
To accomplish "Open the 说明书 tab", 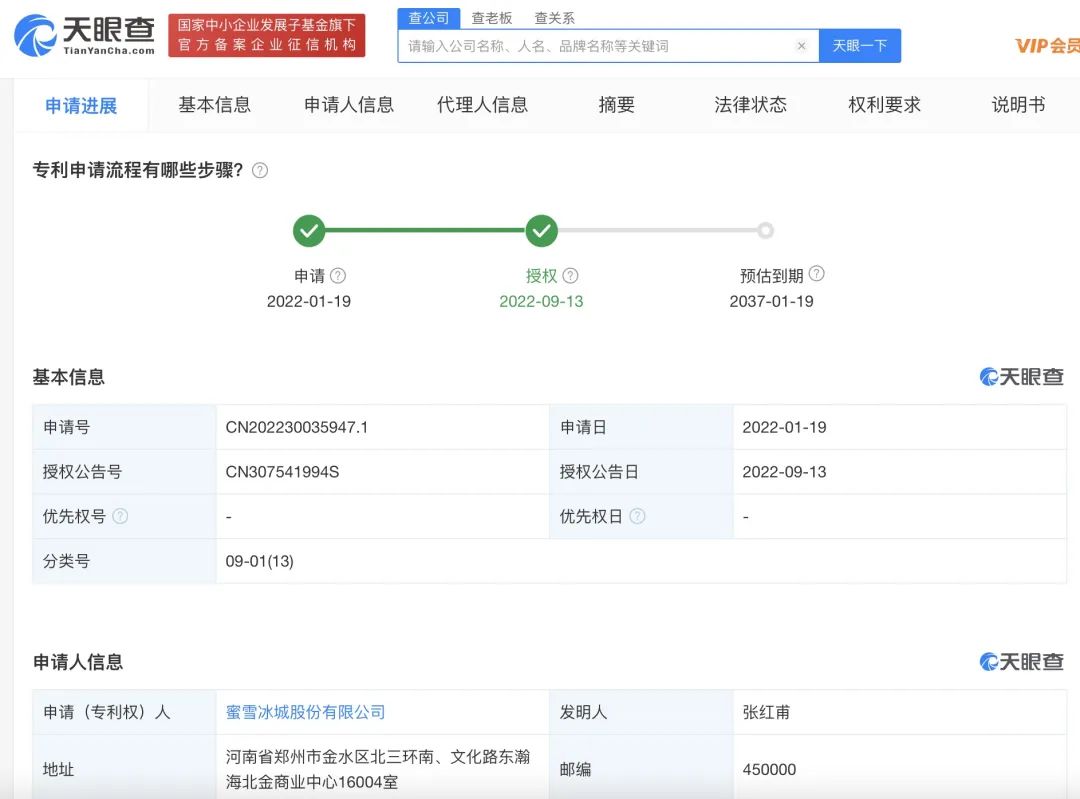I will [x=1018, y=105].
